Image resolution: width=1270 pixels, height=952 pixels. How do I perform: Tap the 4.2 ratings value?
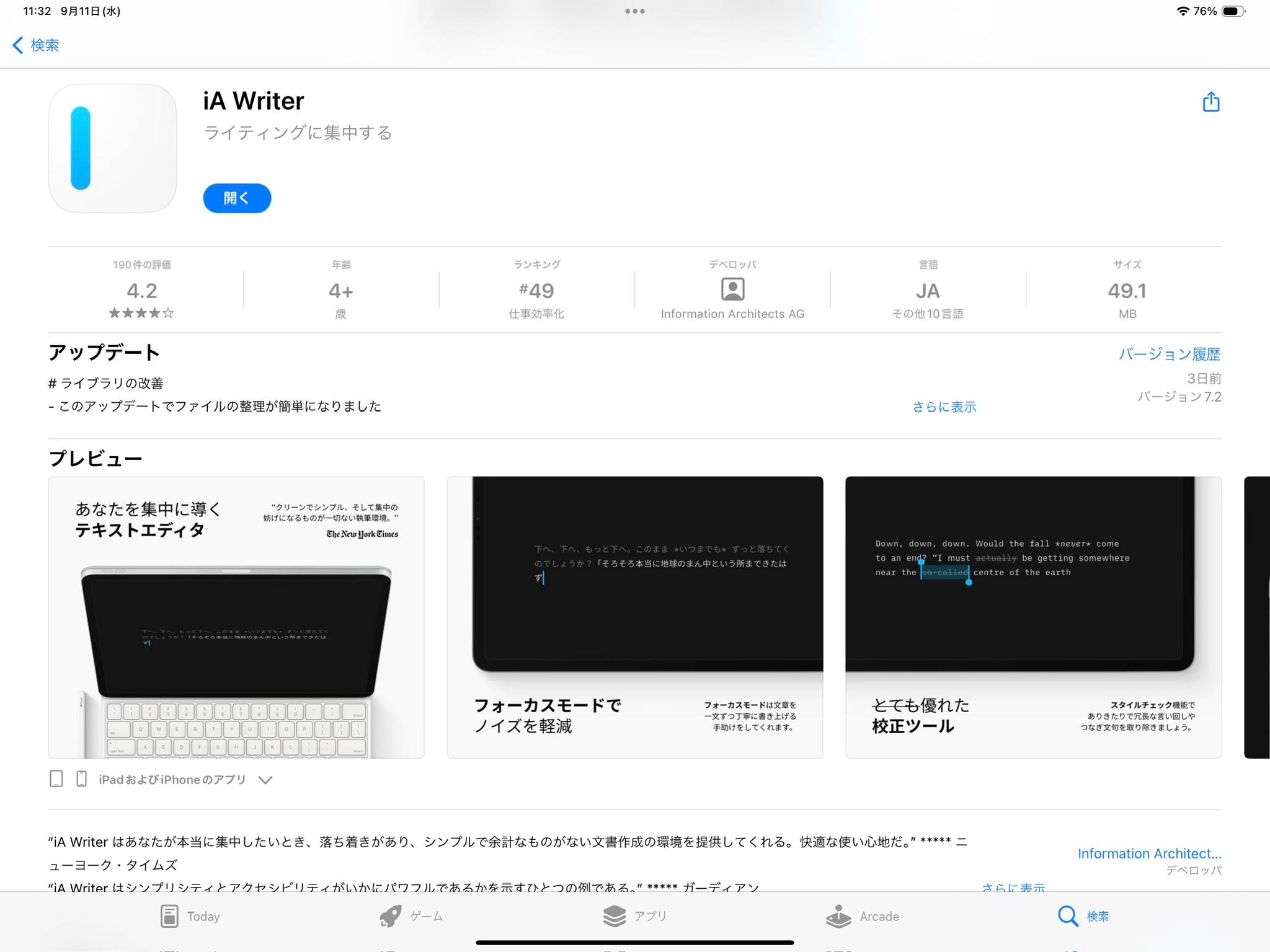pyautogui.click(x=141, y=291)
